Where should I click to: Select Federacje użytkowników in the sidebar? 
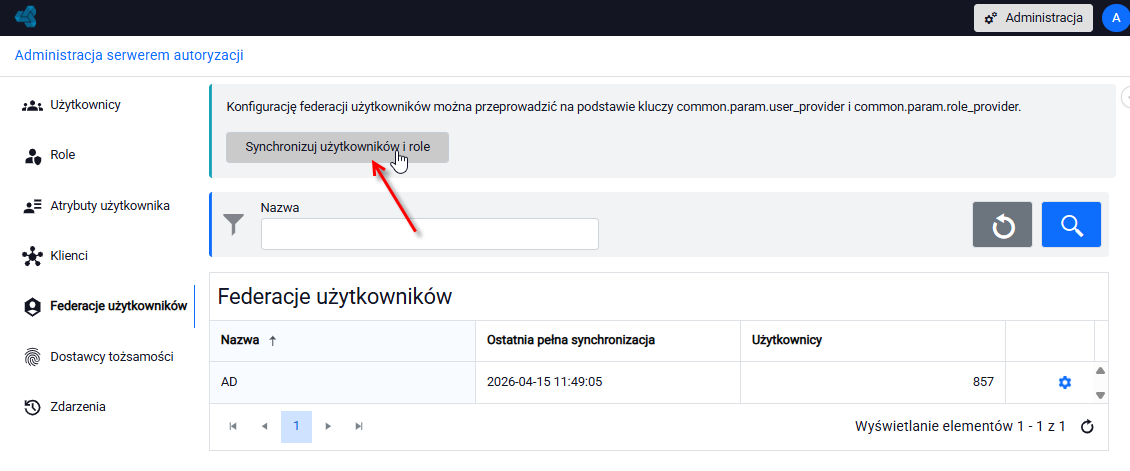click(119, 306)
